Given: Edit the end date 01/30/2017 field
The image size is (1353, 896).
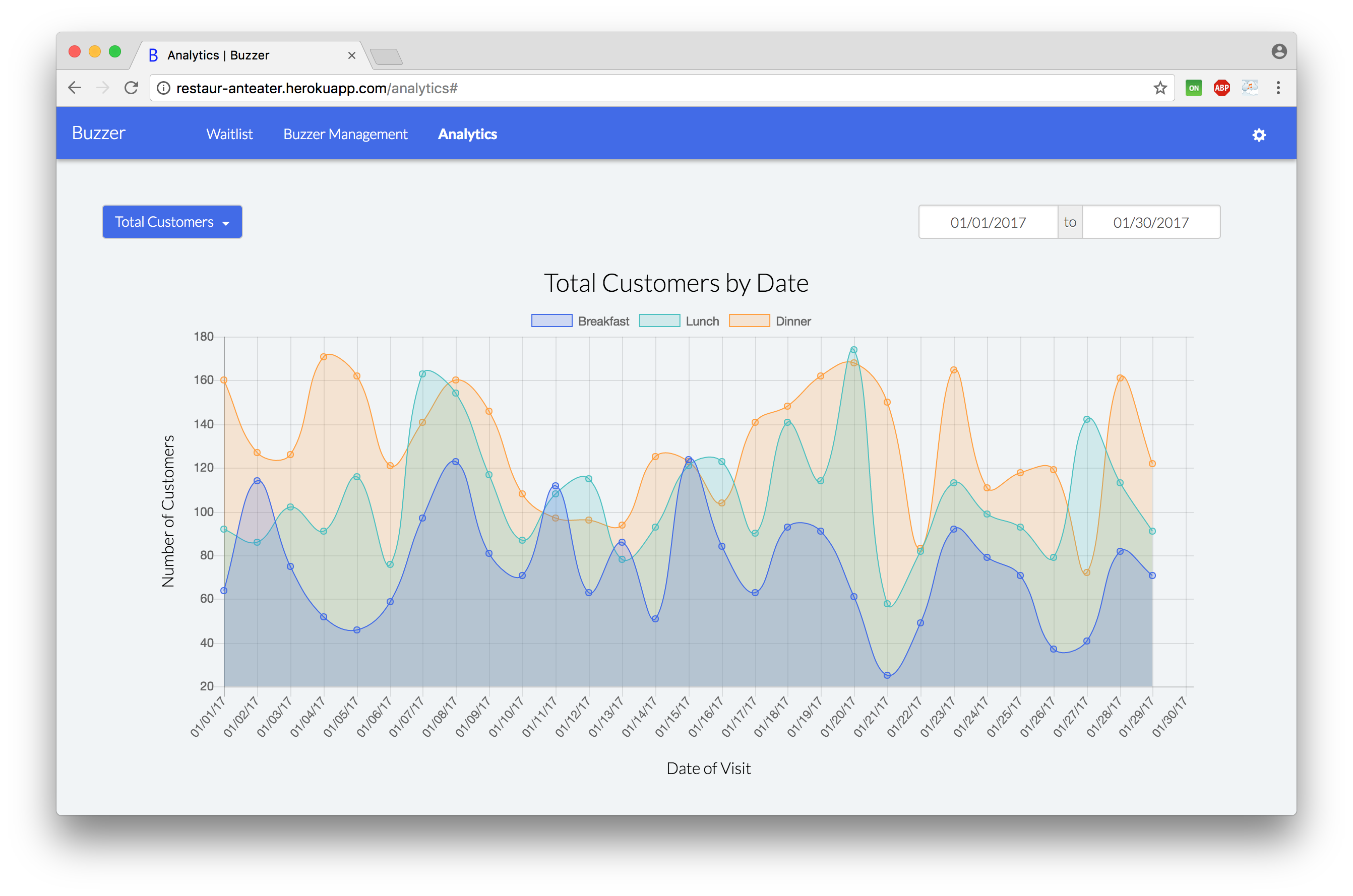Looking at the screenshot, I should 1151,222.
